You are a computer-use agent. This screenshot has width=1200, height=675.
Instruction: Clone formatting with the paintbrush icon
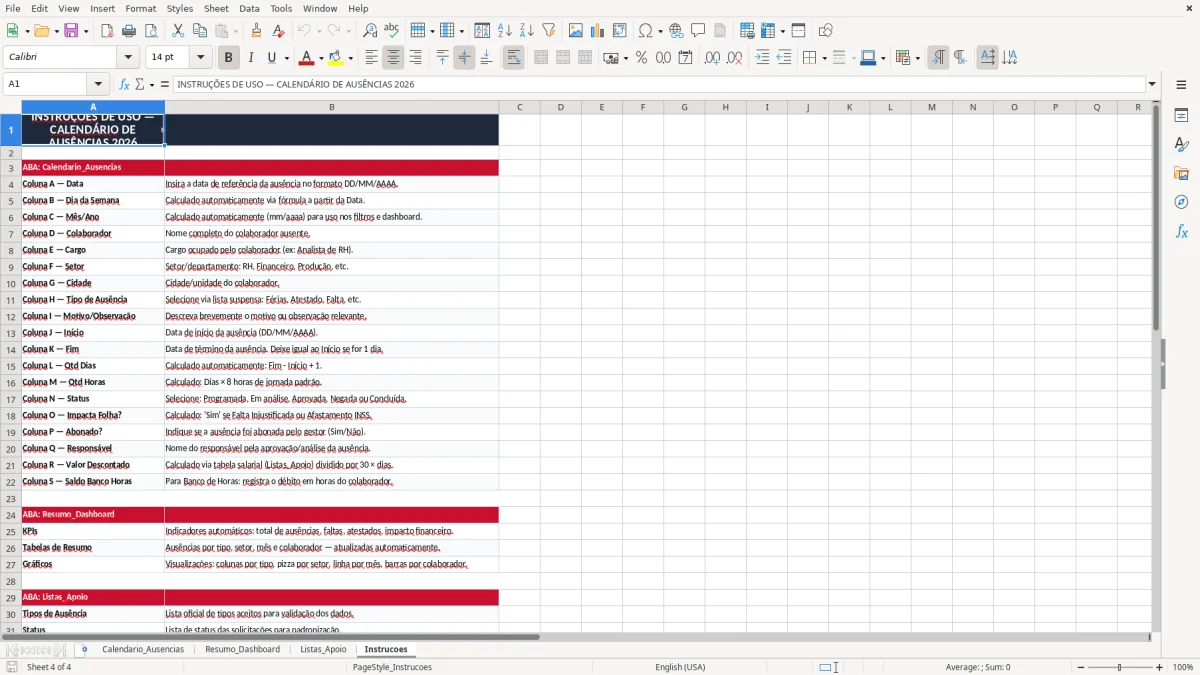coord(256,31)
